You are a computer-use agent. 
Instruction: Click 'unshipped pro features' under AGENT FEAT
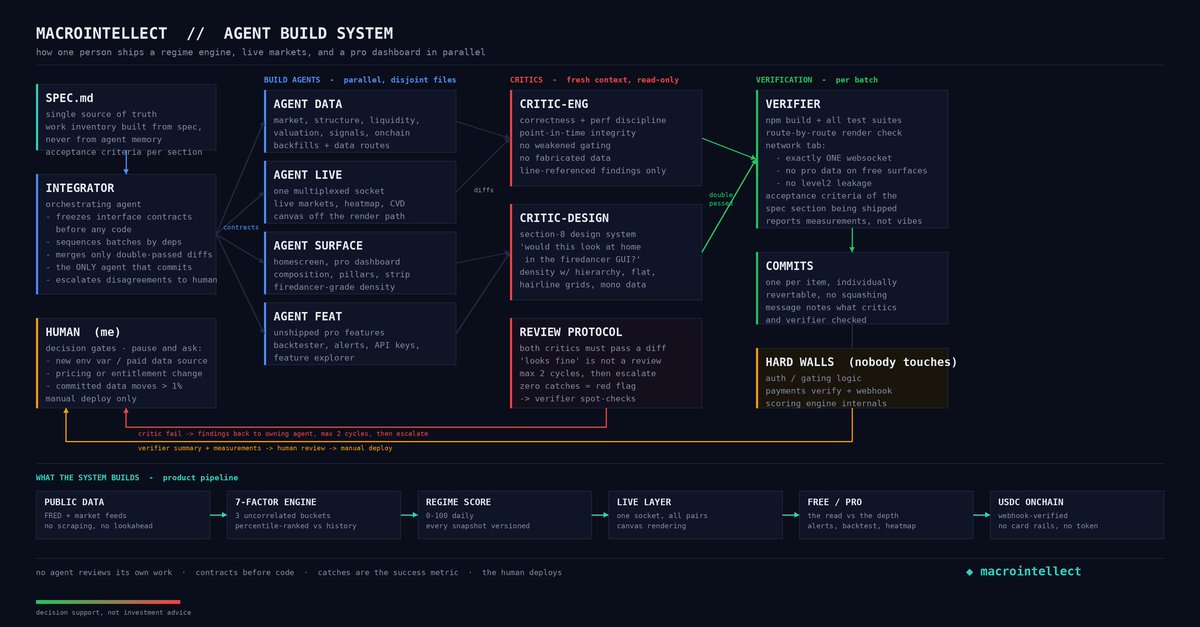click(329, 333)
